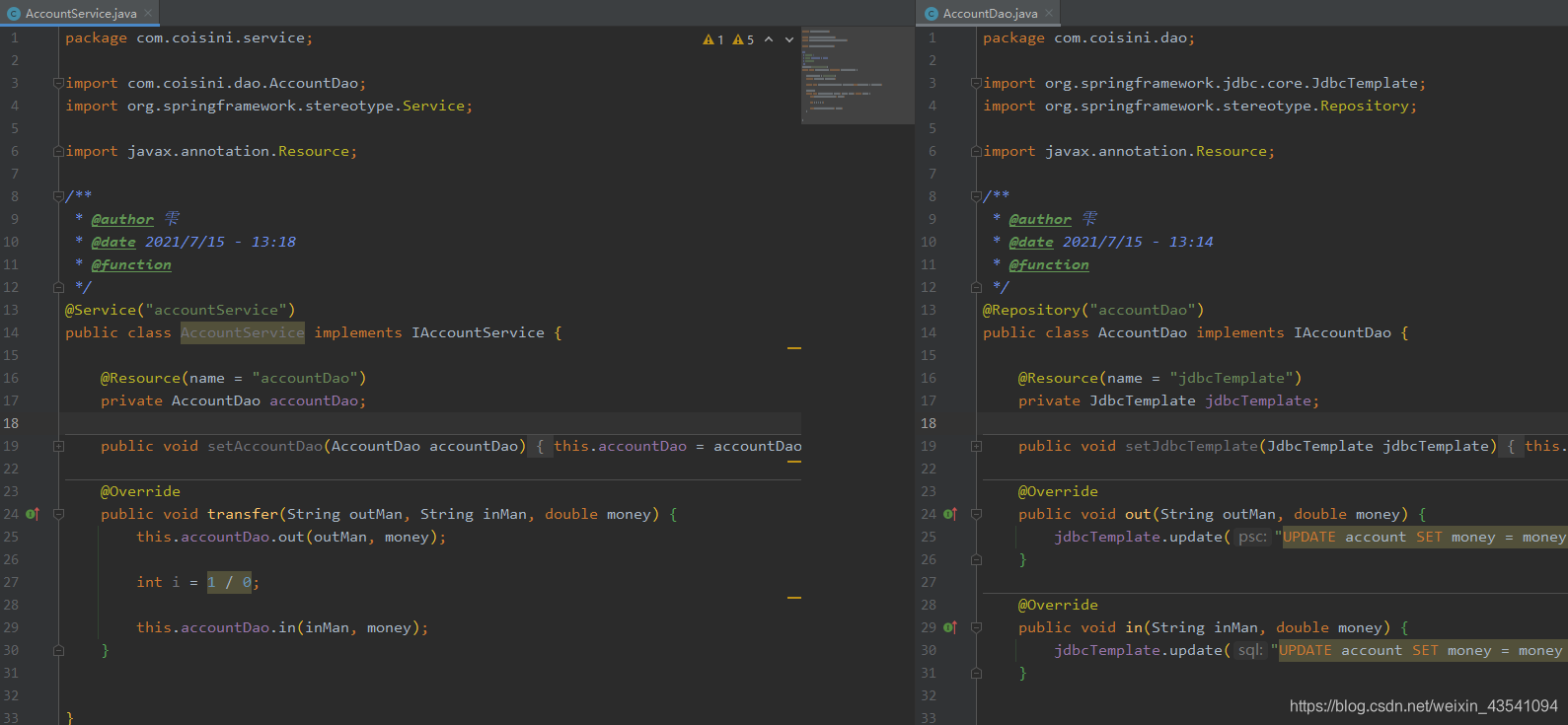Click the warning stripe mark near line 27
The image size is (1568, 725).
coord(794,598)
